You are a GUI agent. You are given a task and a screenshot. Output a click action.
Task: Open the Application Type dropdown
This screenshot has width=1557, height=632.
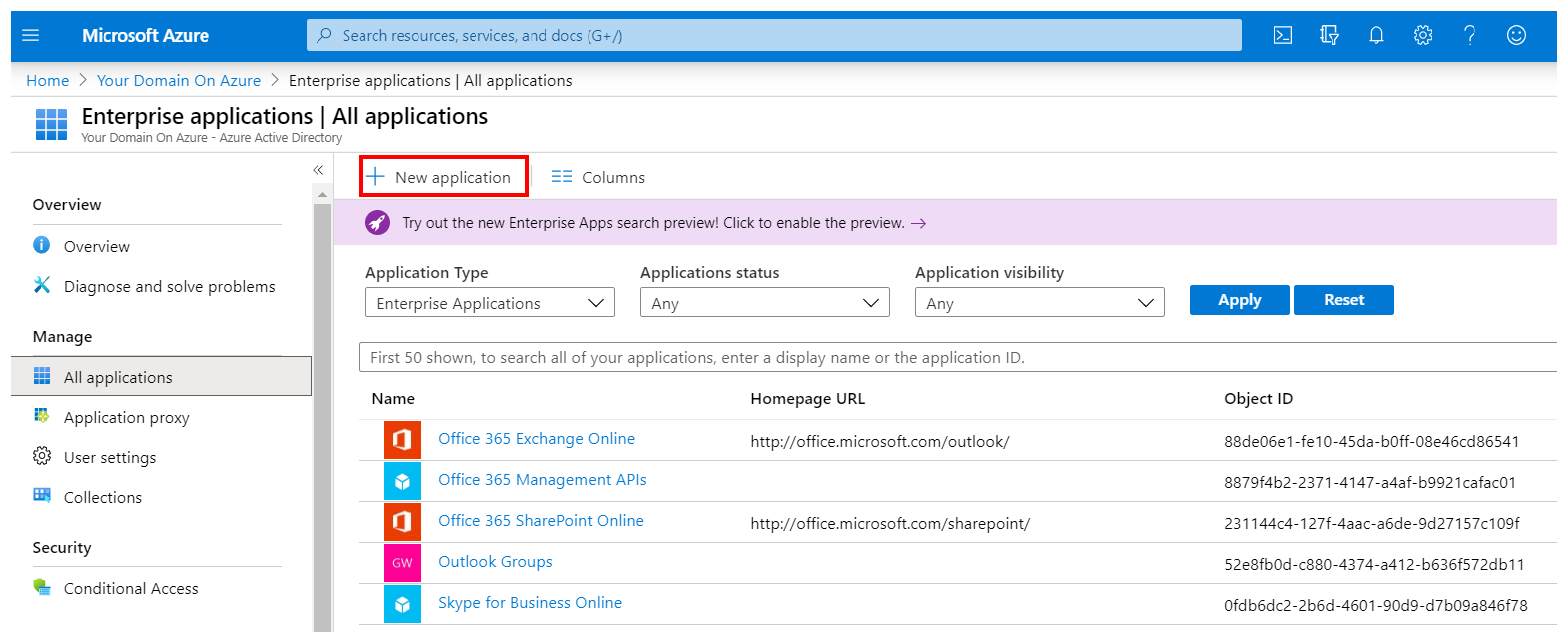[489, 302]
